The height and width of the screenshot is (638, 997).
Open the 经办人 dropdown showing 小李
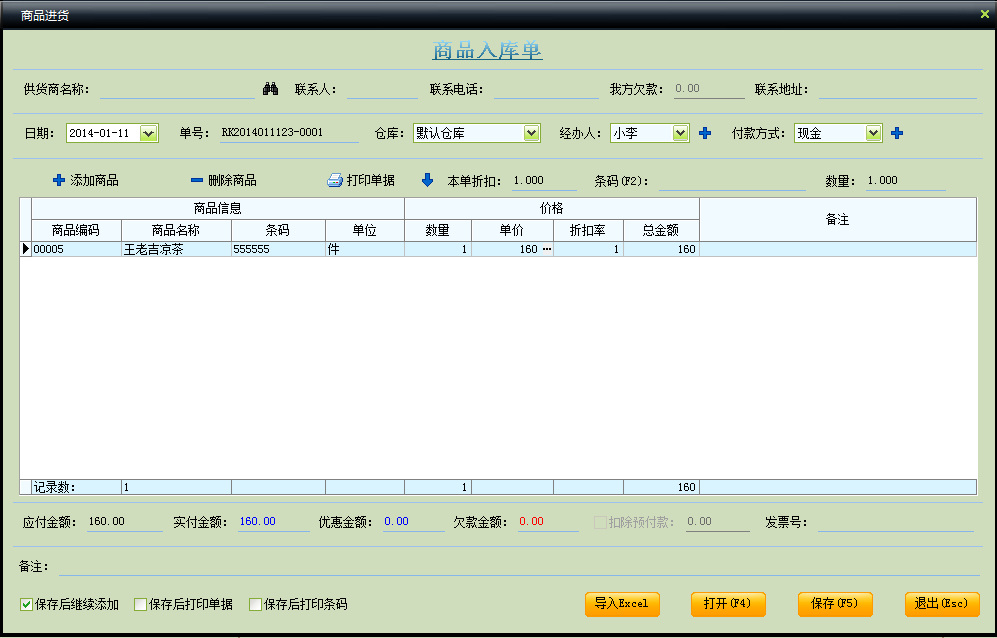pos(680,133)
